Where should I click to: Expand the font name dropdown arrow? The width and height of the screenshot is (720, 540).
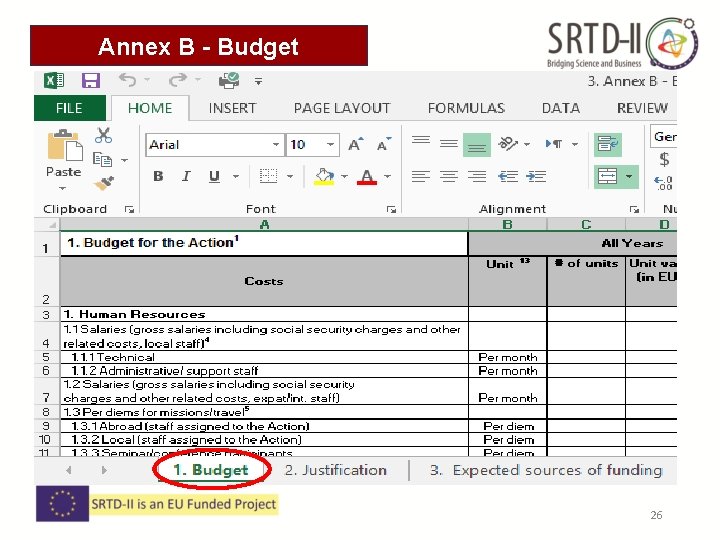pyautogui.click(x=276, y=145)
